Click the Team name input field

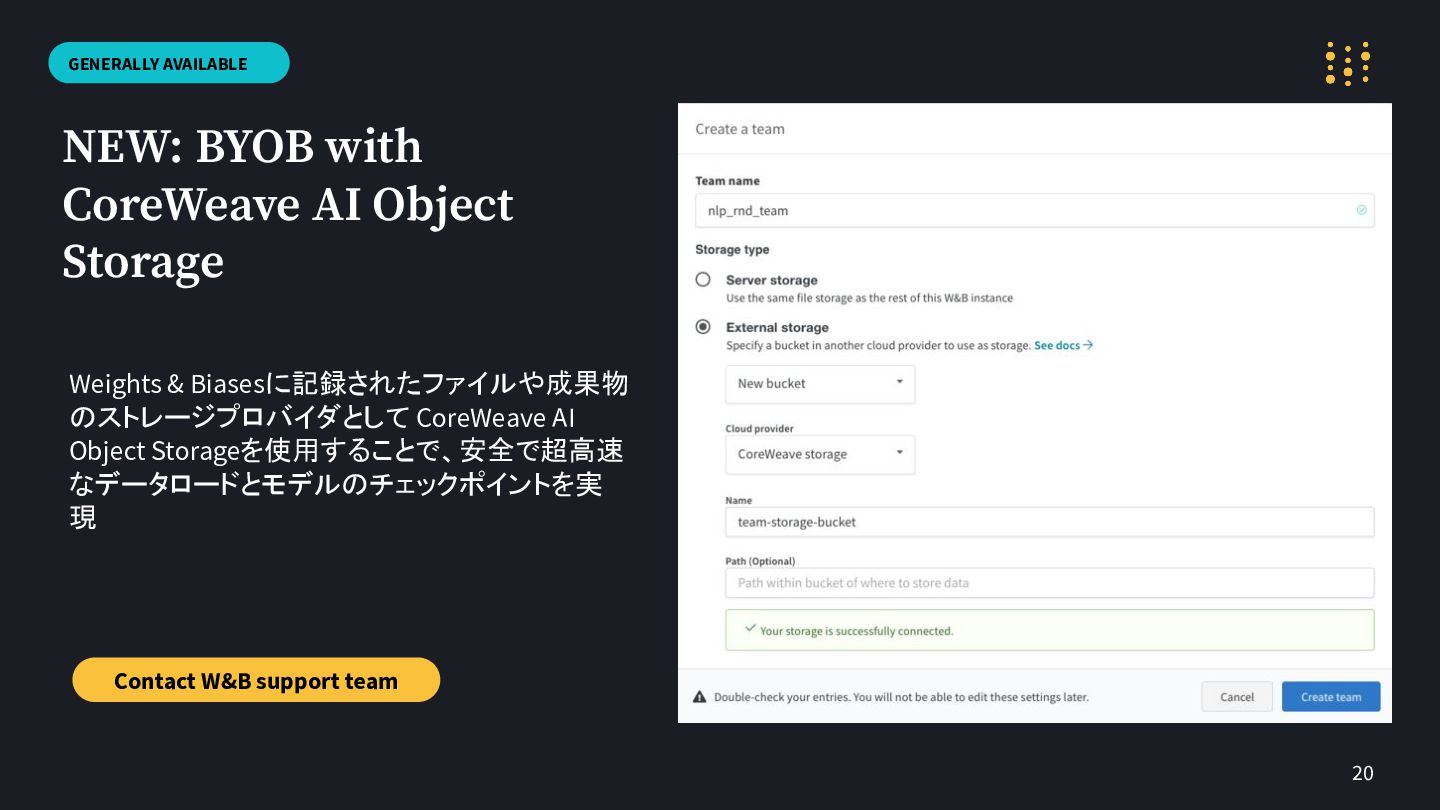pos(1034,210)
